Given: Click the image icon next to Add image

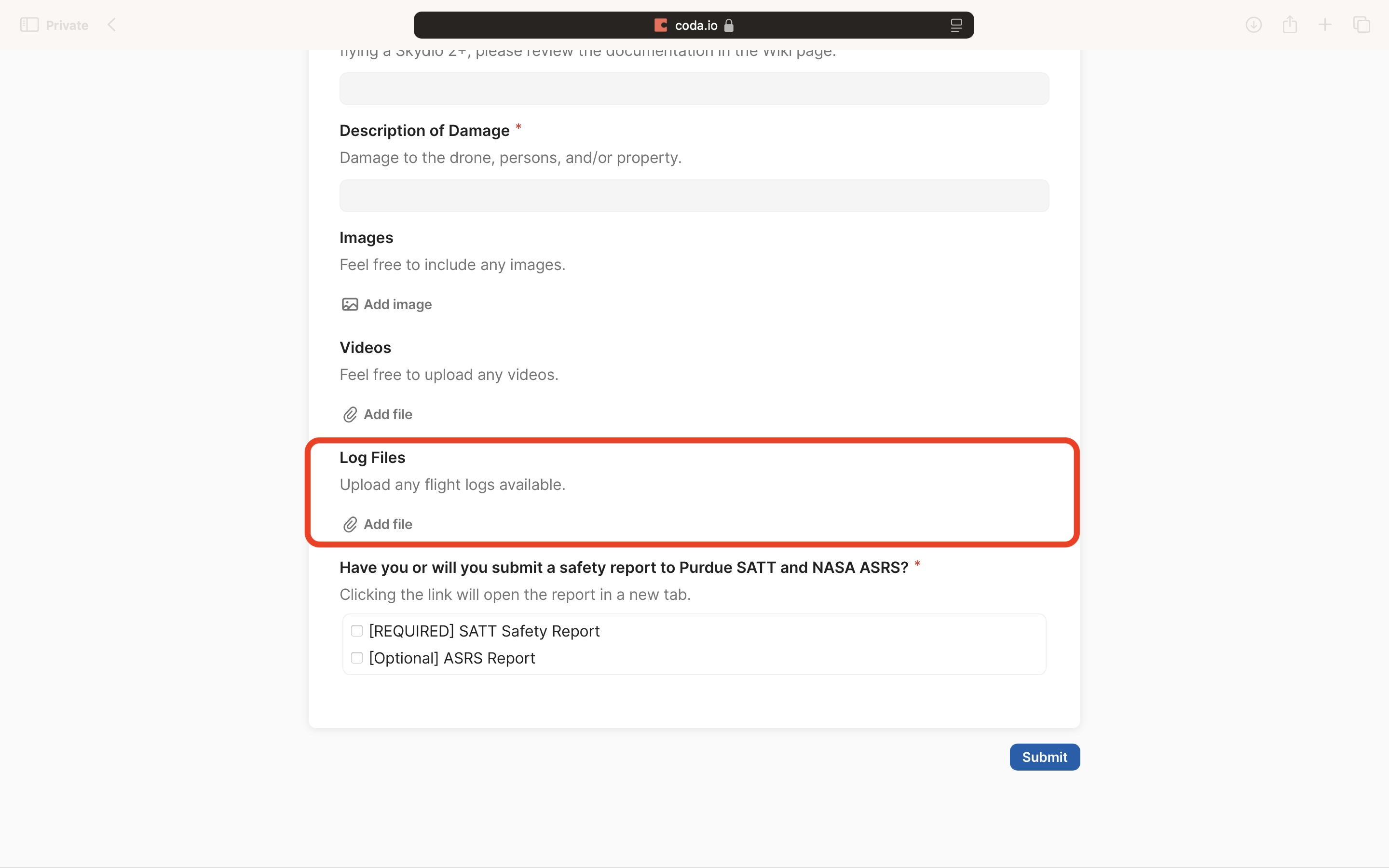Looking at the screenshot, I should tap(350, 304).
